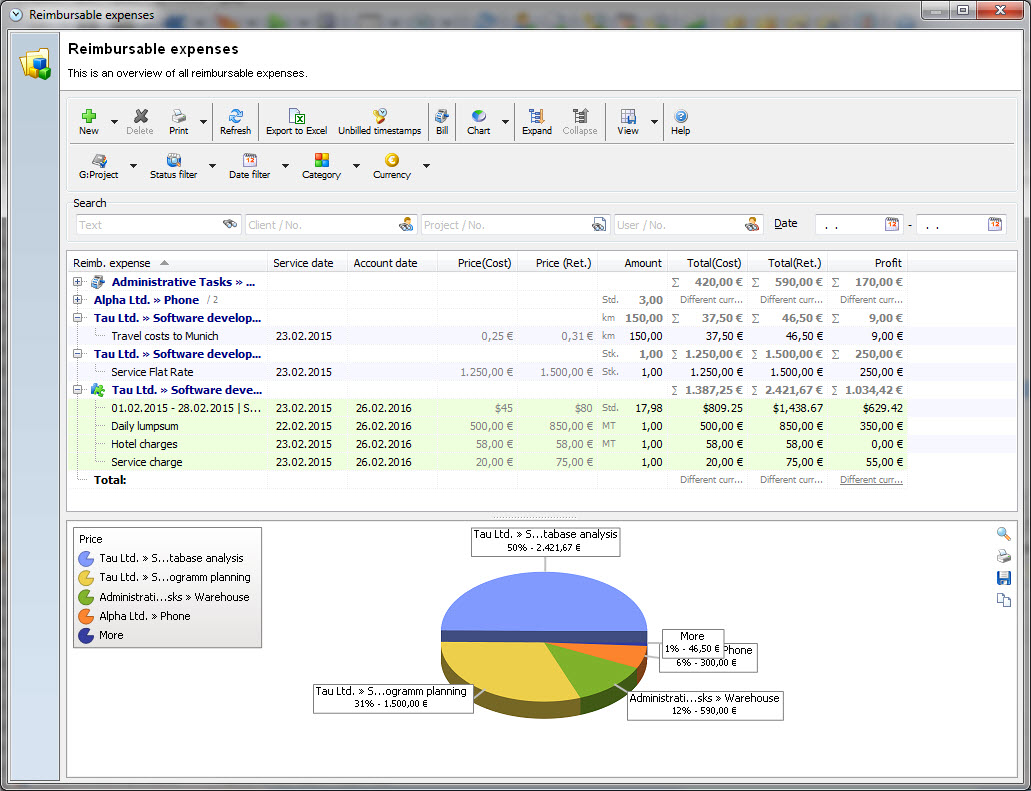Expand the Alpha Ltd. Phone row
The width and height of the screenshot is (1031, 791).
point(78,300)
